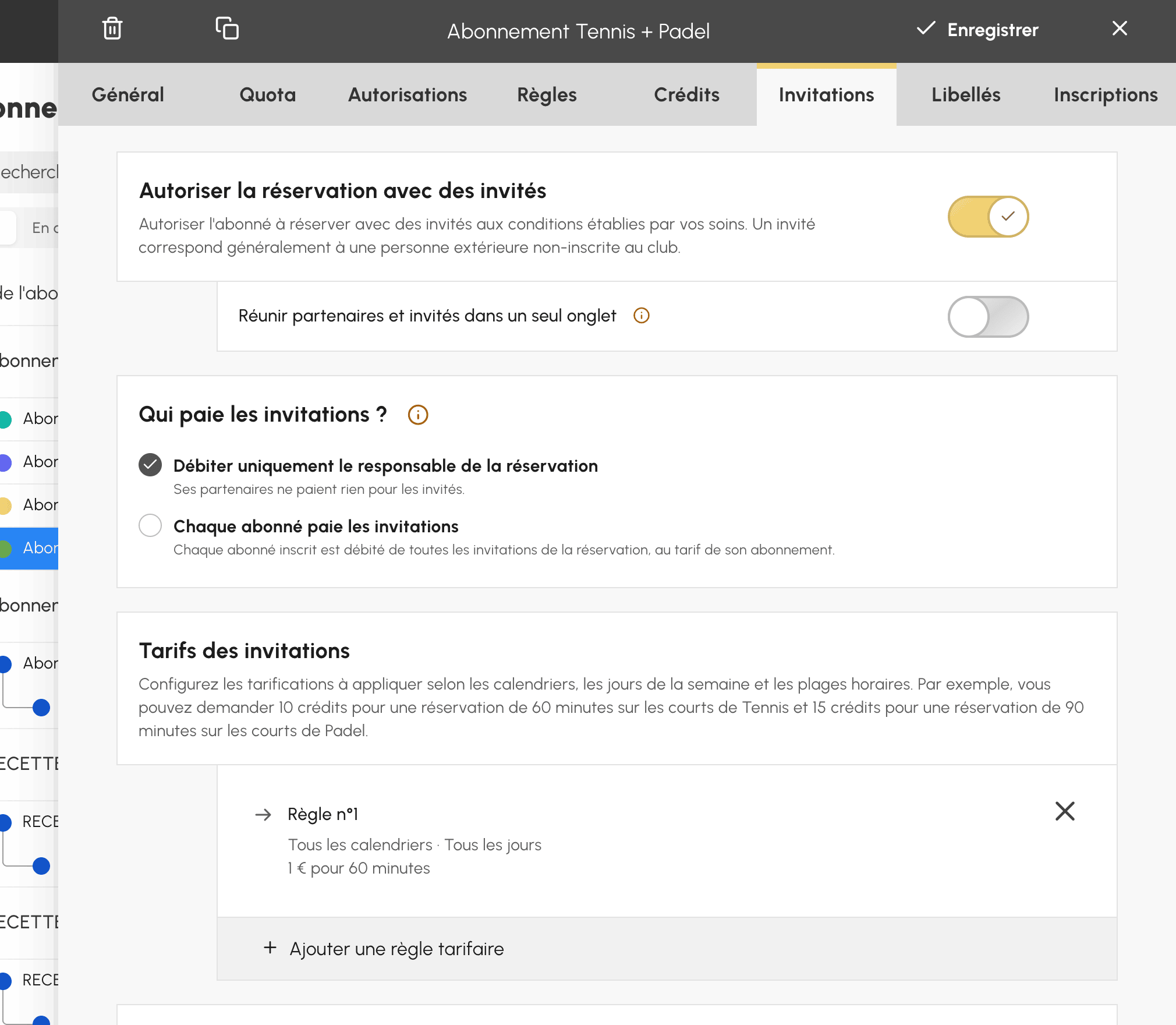Viewport: 1176px width, 1025px height.
Task: Select Chaque abonné paie les invitations radio
Action: point(150,525)
